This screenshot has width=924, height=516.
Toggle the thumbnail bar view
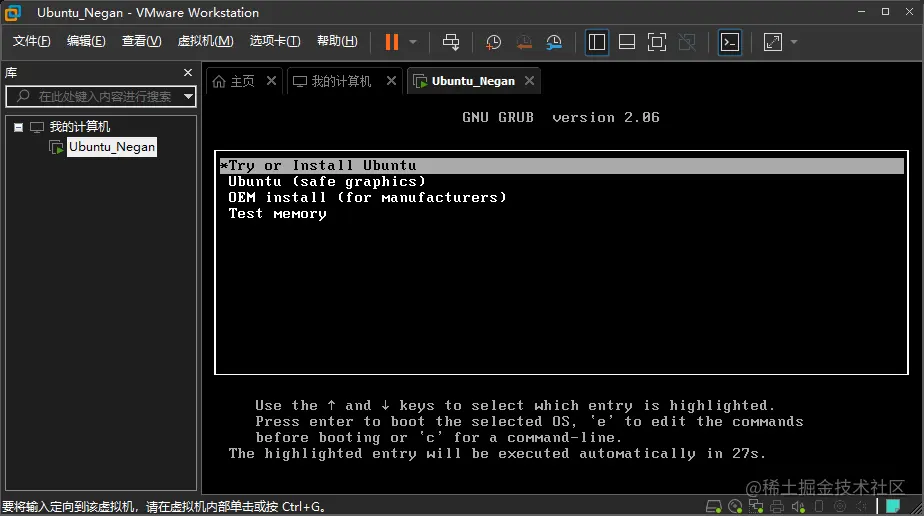point(627,42)
